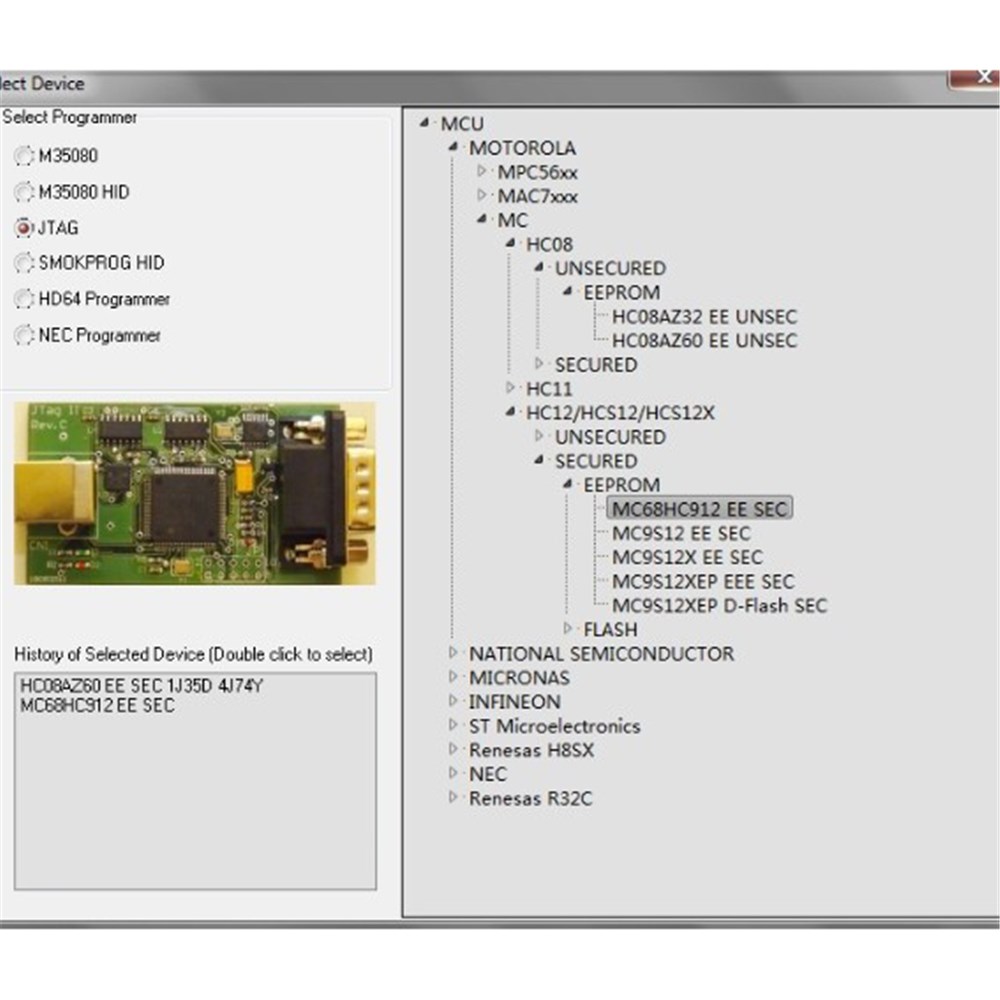
Task: Expand the MPC56xx tree node
Action: 482,172
